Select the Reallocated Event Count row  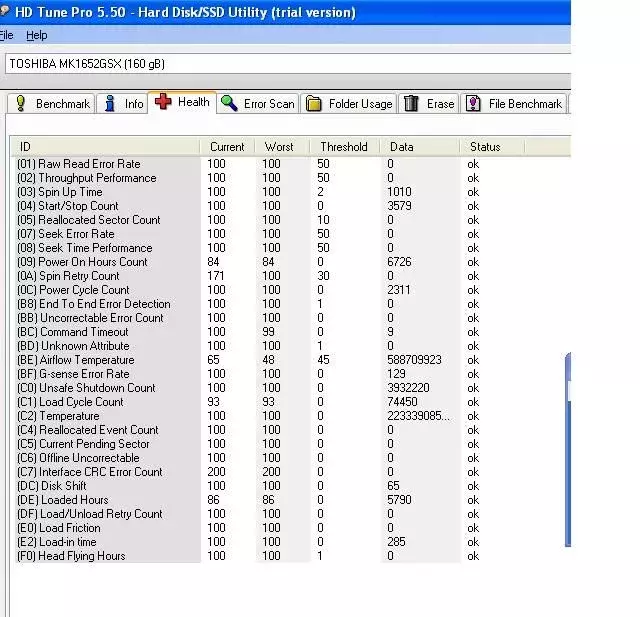pyautogui.click(x=249, y=430)
